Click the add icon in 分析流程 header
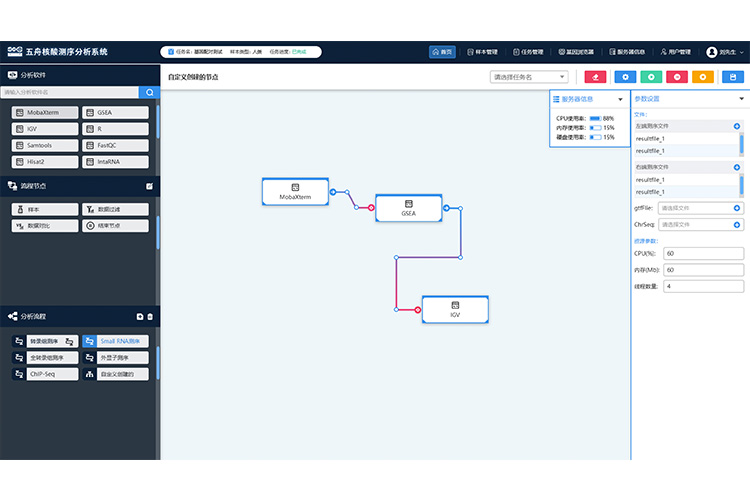The height and width of the screenshot is (500, 750). 140,317
